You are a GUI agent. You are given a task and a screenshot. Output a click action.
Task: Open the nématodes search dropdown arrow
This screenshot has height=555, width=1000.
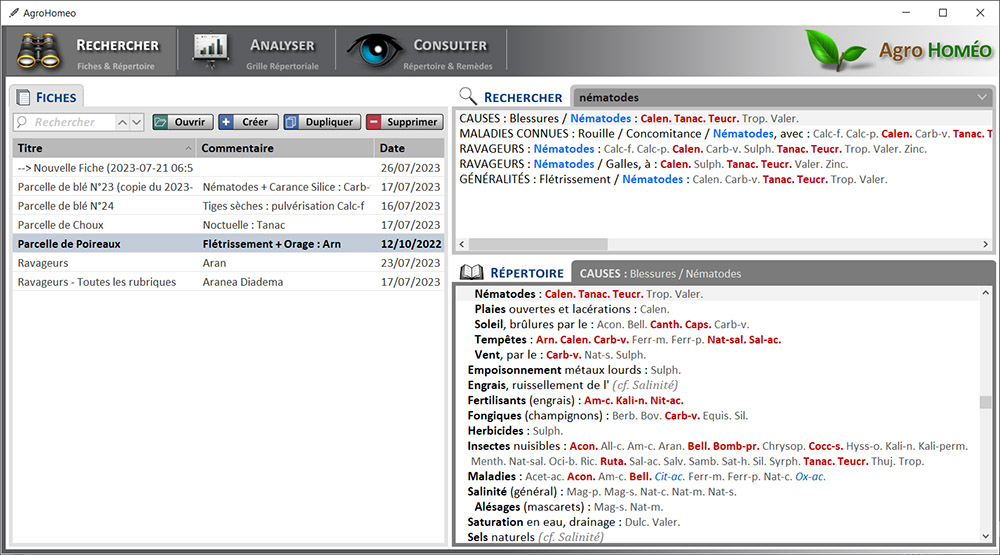point(982,97)
